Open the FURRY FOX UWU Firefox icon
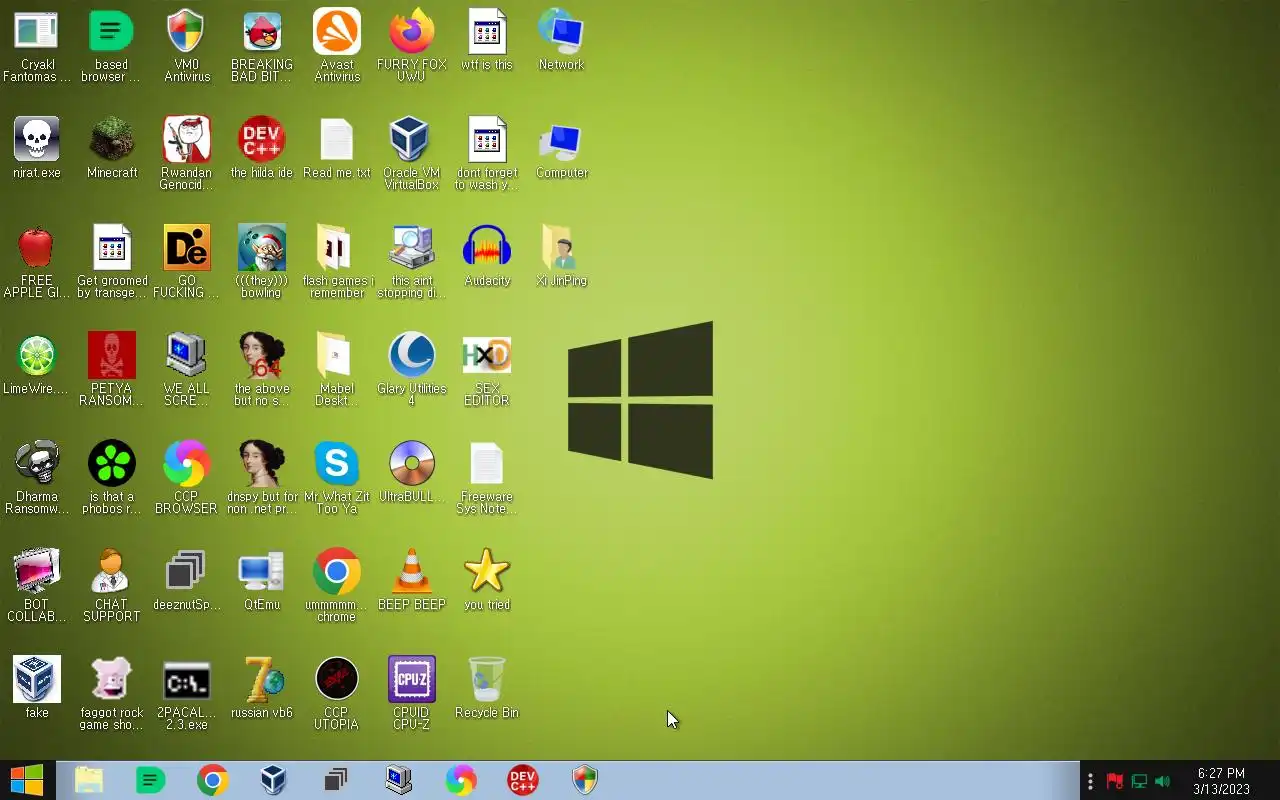This screenshot has width=1280, height=800. (x=412, y=32)
